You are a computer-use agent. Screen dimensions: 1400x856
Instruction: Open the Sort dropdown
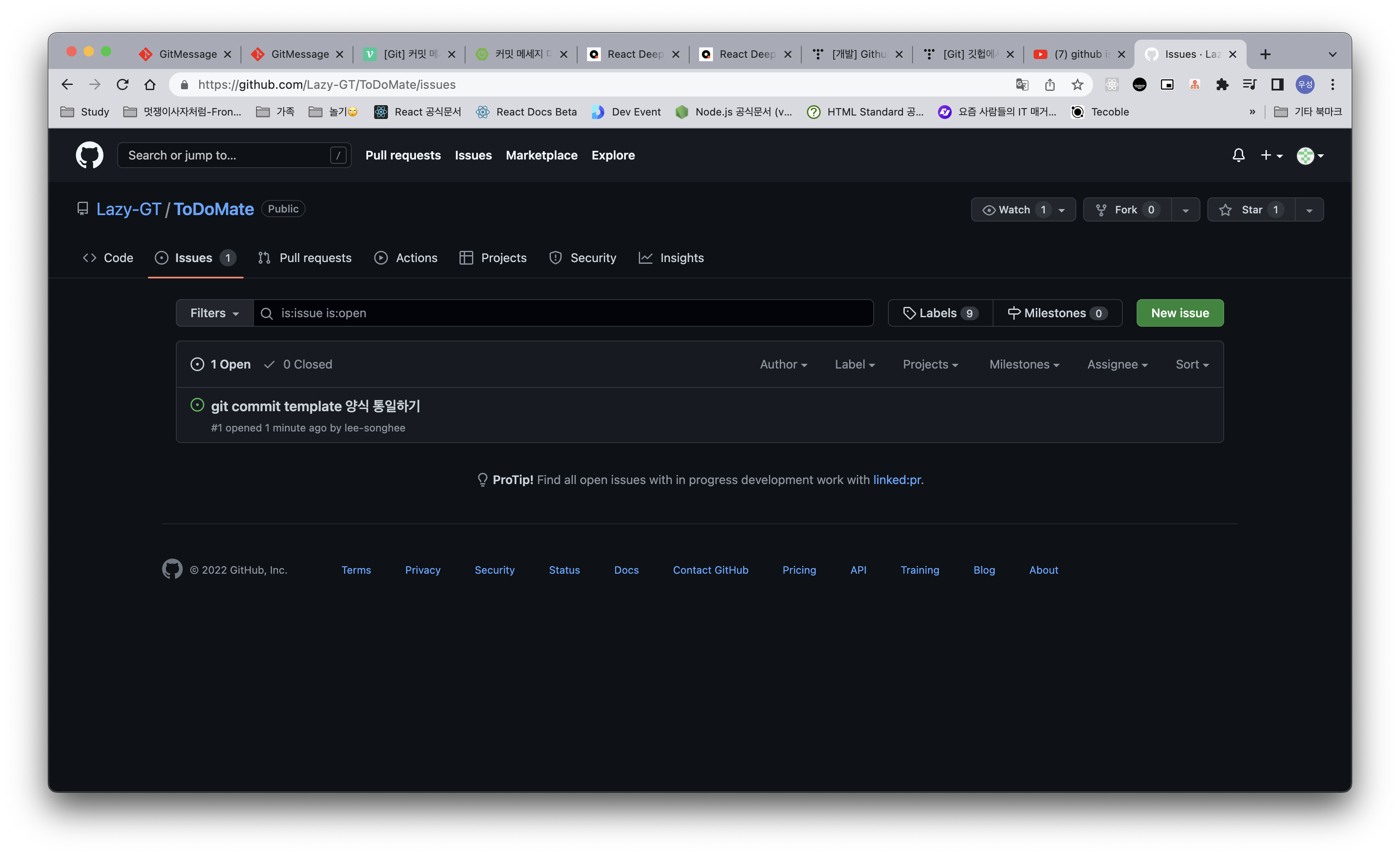pyautogui.click(x=1191, y=364)
